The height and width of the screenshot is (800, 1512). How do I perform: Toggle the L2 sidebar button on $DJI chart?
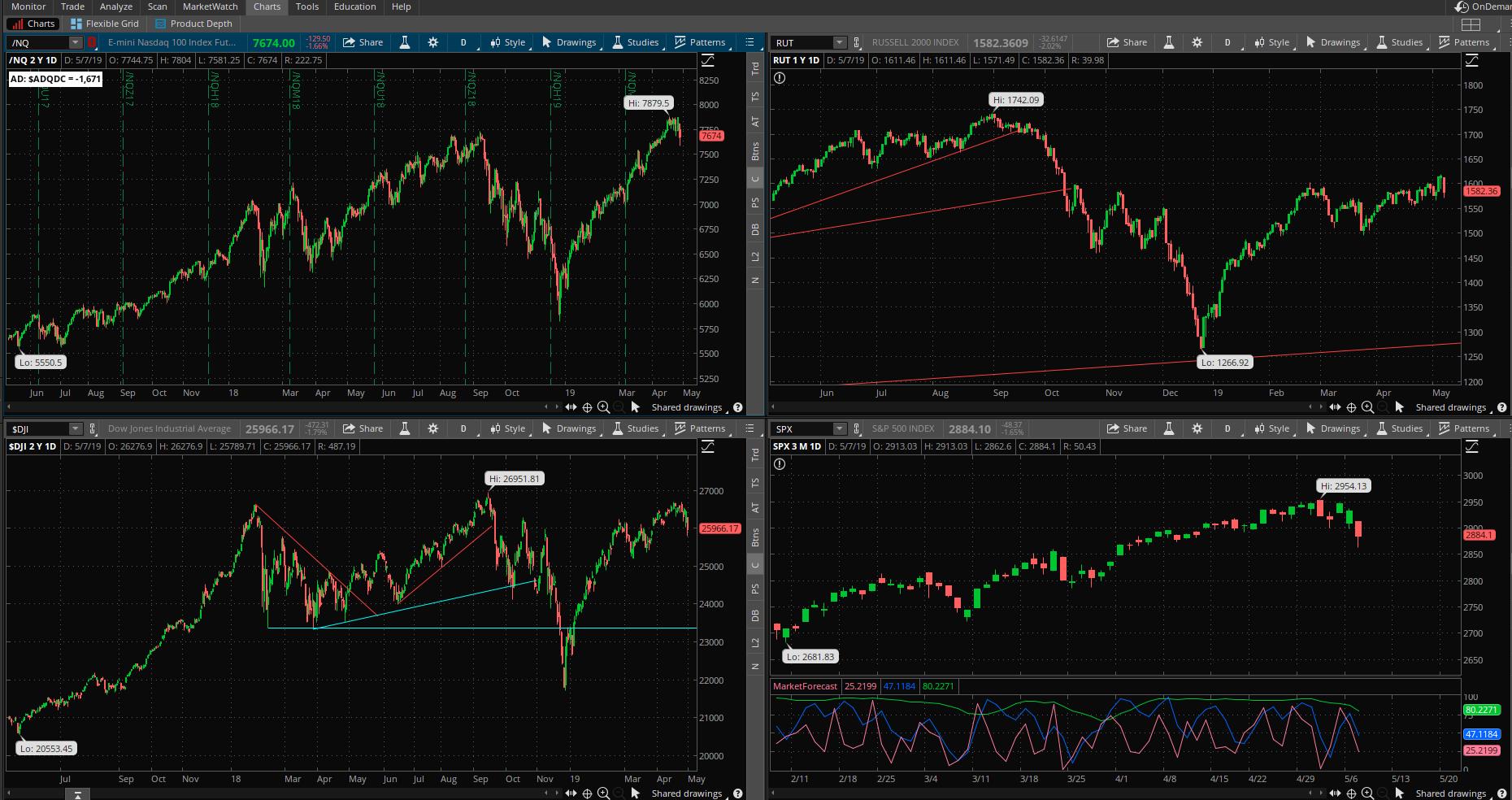(x=755, y=642)
